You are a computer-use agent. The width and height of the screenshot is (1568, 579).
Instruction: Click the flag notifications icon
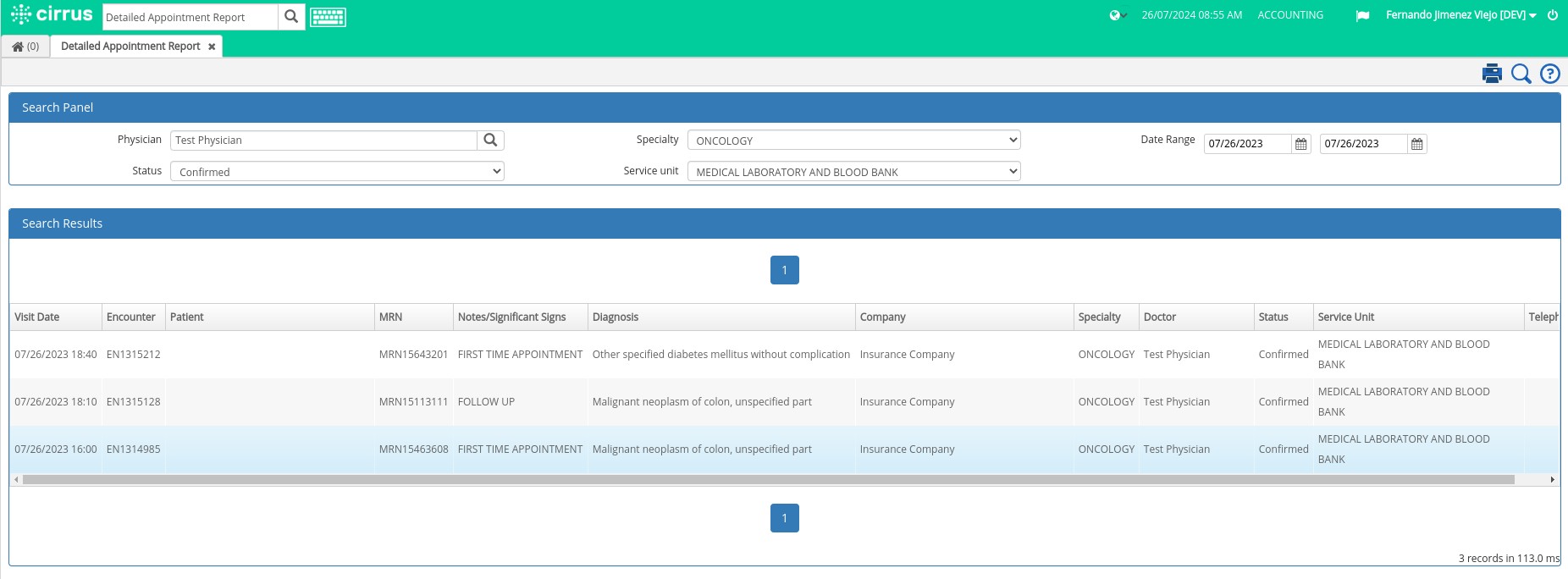(x=1362, y=16)
